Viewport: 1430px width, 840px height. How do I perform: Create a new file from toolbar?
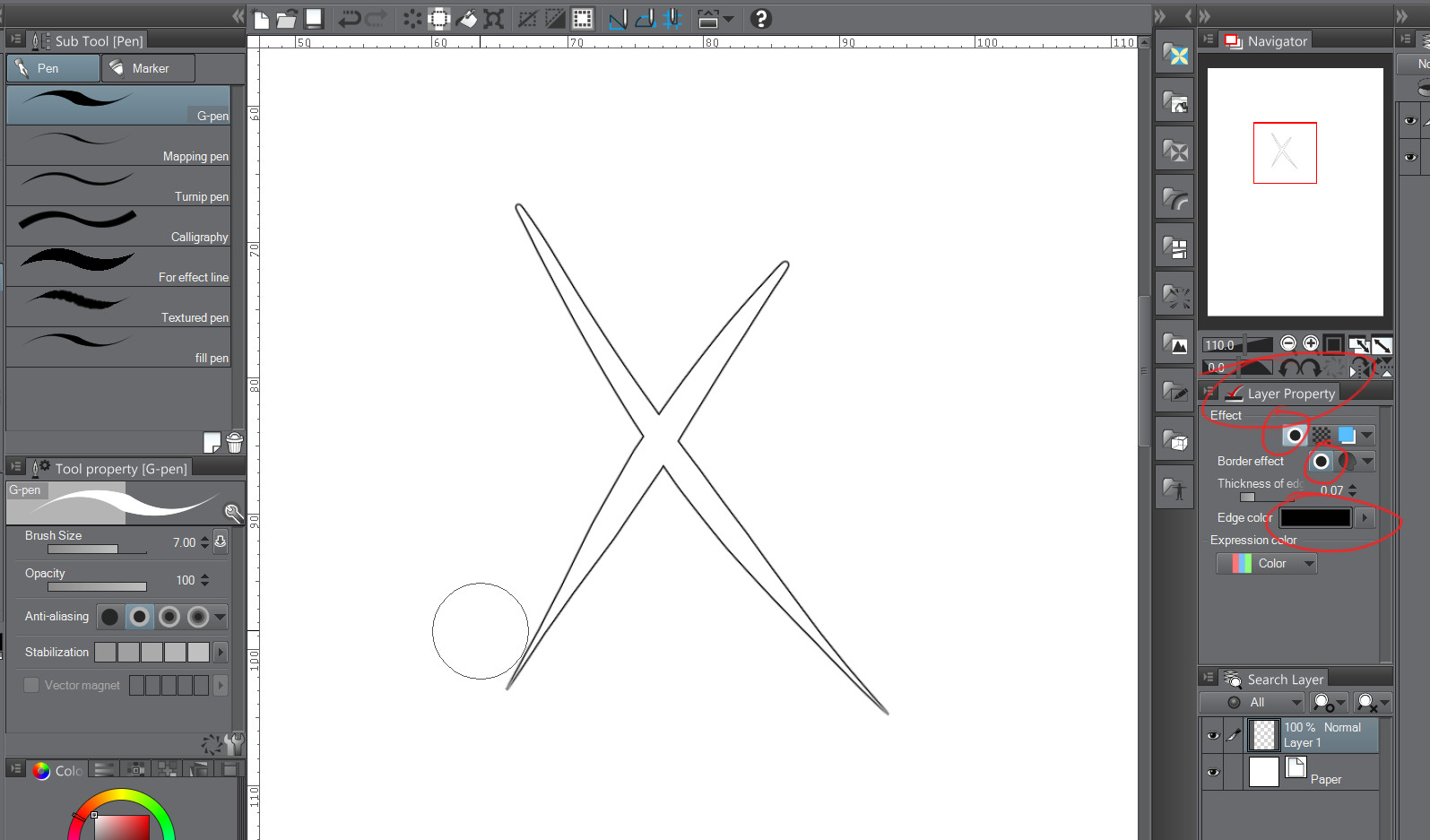(x=261, y=19)
